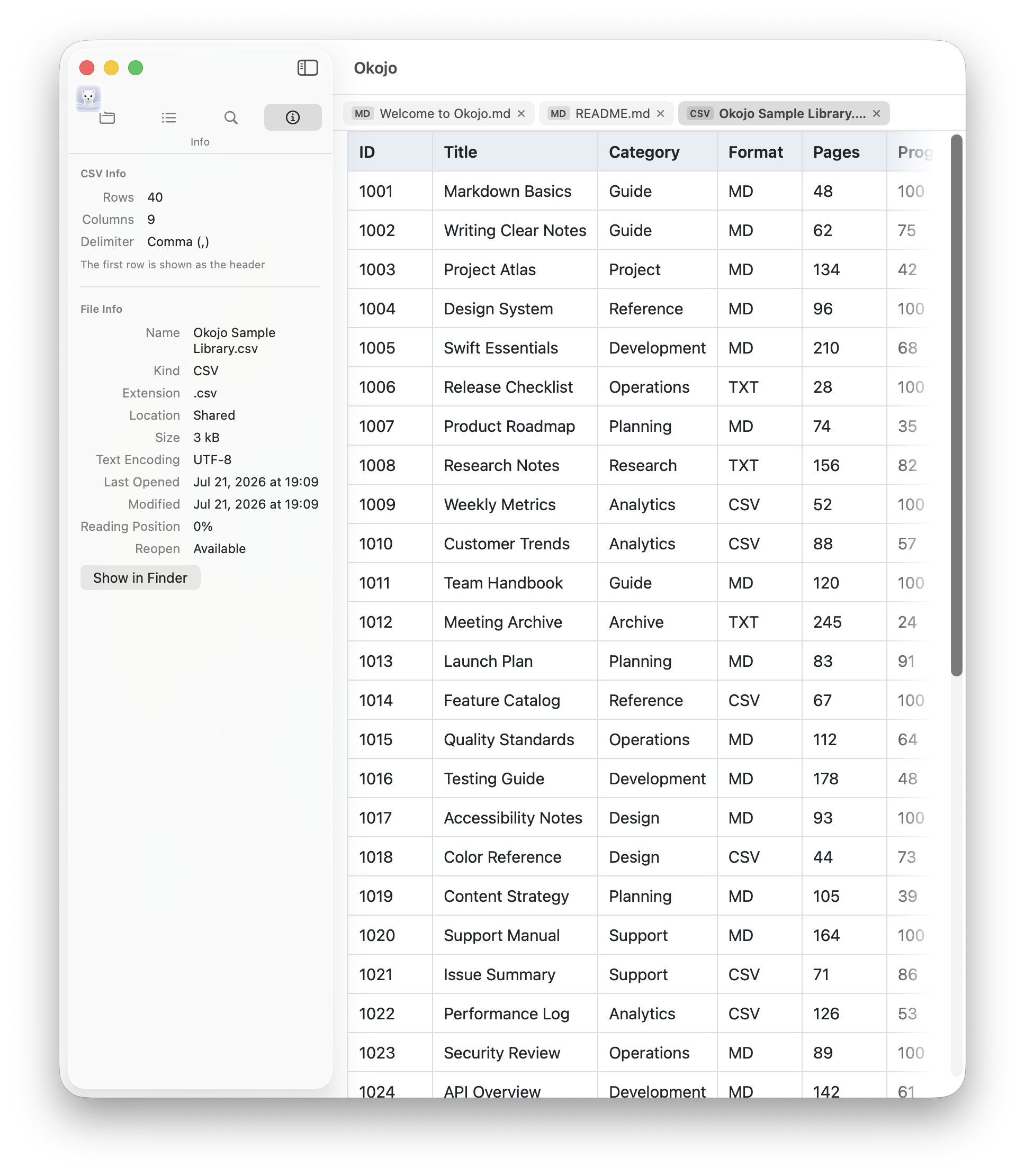This screenshot has width=1025, height=1176.
Task: Select the 'Markdown Basics' title cell
Action: pos(515,192)
